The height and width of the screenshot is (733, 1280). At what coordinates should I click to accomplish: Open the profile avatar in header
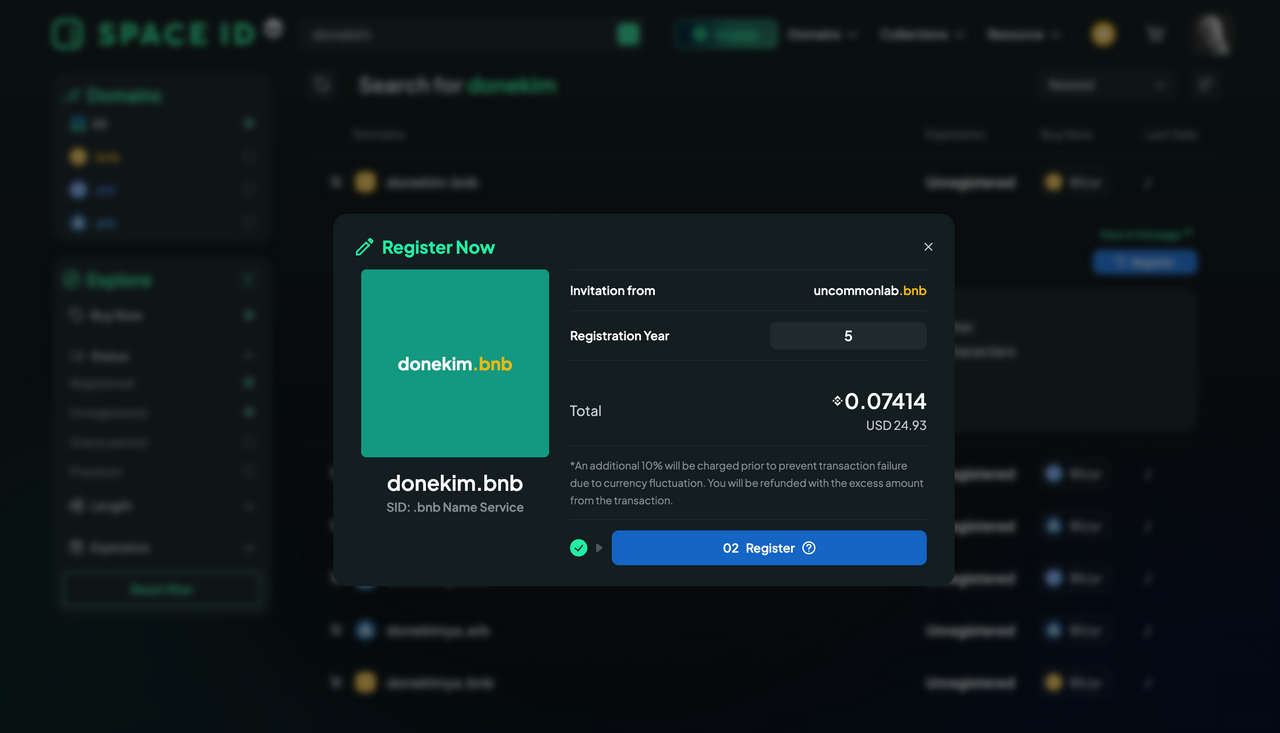tap(1212, 34)
